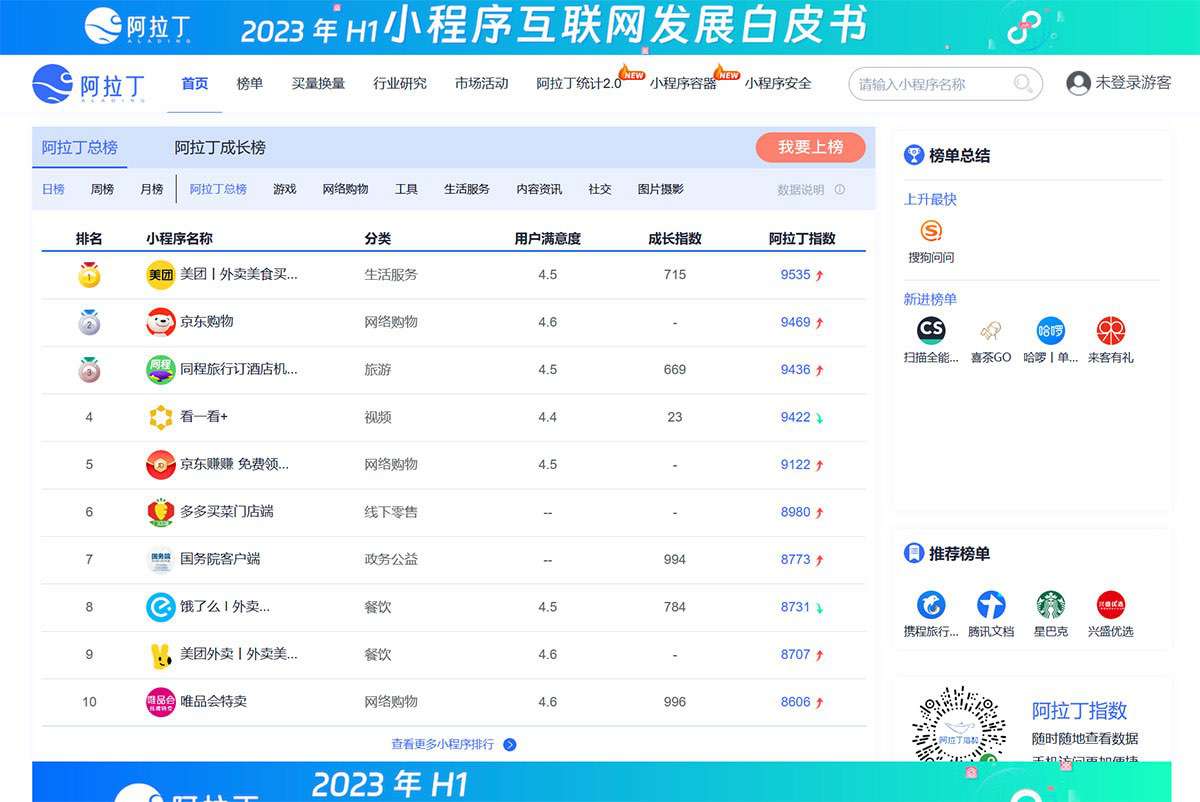Viewport: 1200px width, 802px height.
Task: Click 兴盛优选 icon
Action: (x=1111, y=605)
